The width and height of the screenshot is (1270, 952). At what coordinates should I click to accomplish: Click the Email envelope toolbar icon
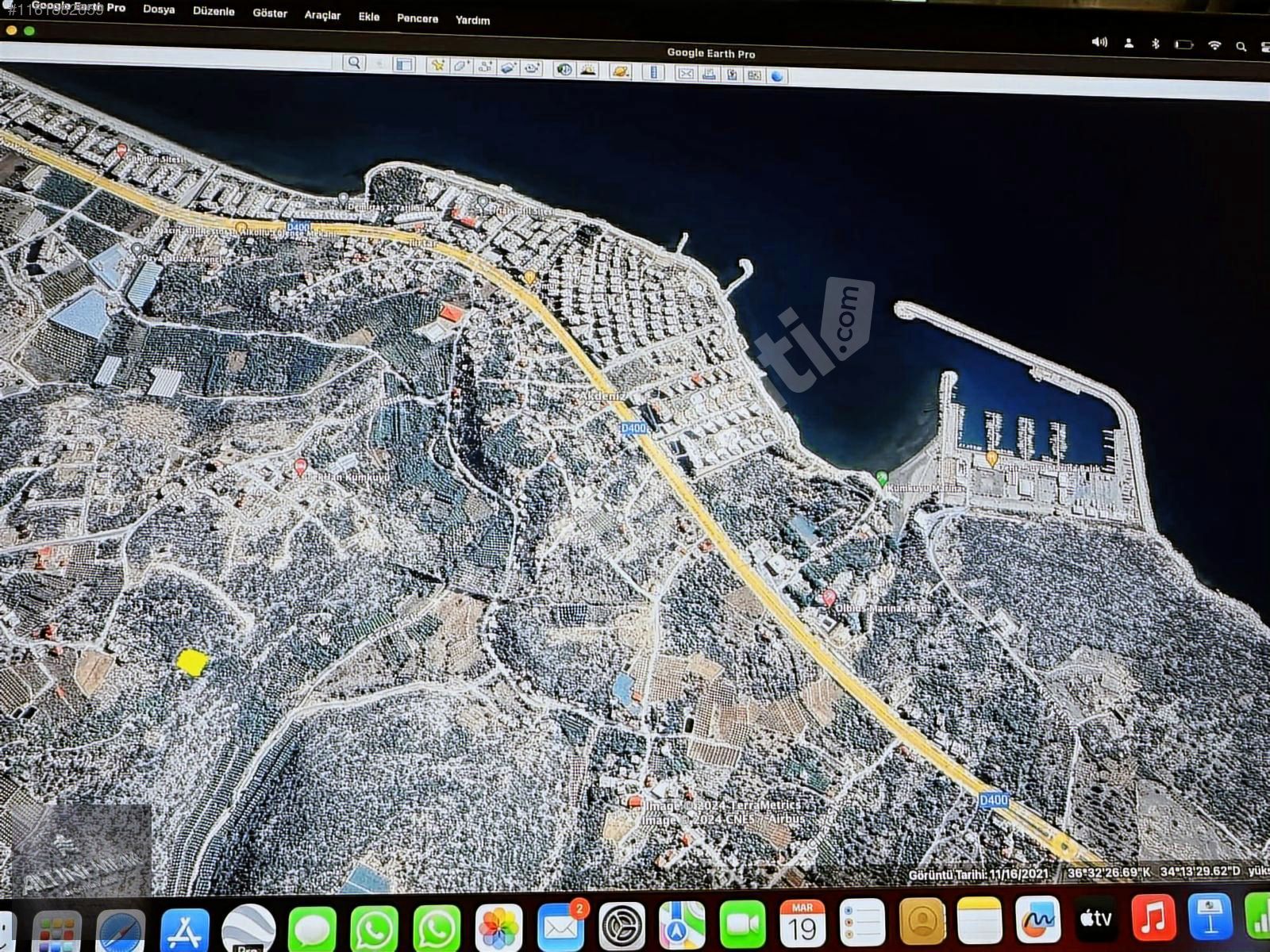coord(686,74)
